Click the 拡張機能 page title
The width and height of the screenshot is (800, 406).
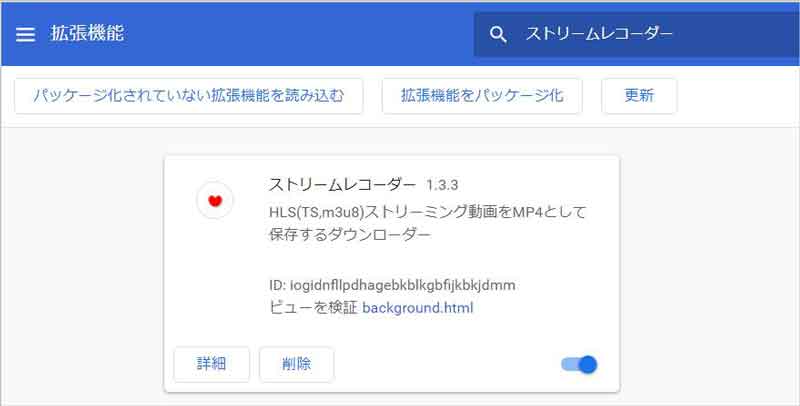[87, 34]
